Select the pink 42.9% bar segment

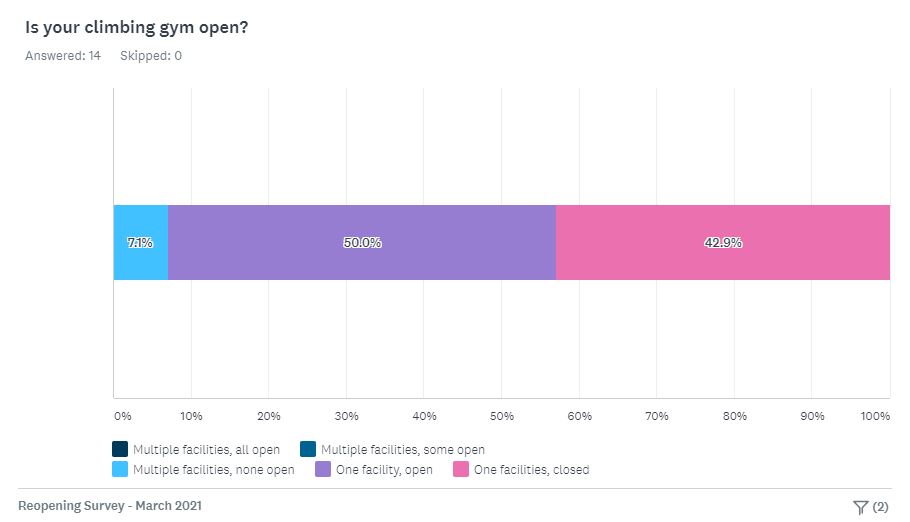723,242
